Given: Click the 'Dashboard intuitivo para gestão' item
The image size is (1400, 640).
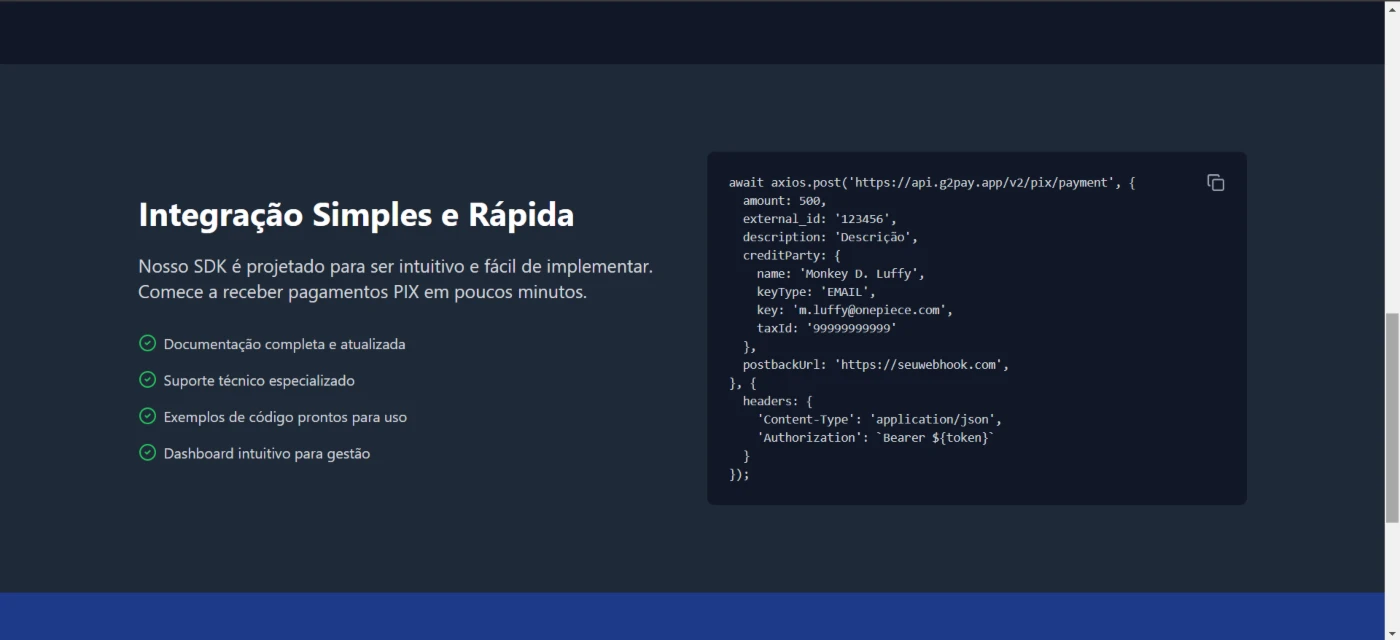Looking at the screenshot, I should [267, 454].
